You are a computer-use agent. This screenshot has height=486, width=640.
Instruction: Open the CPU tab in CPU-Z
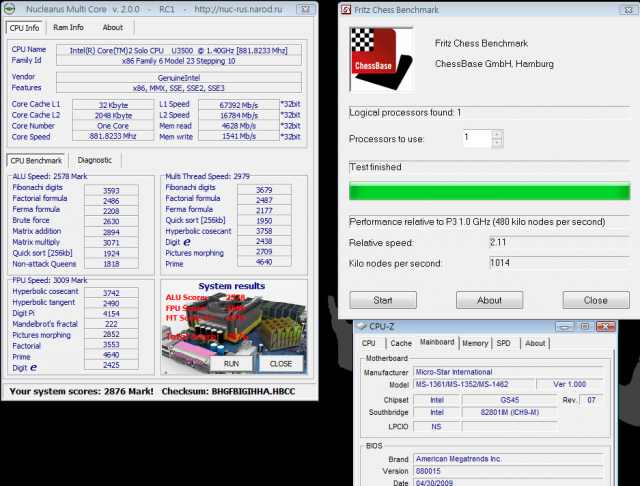(369, 343)
